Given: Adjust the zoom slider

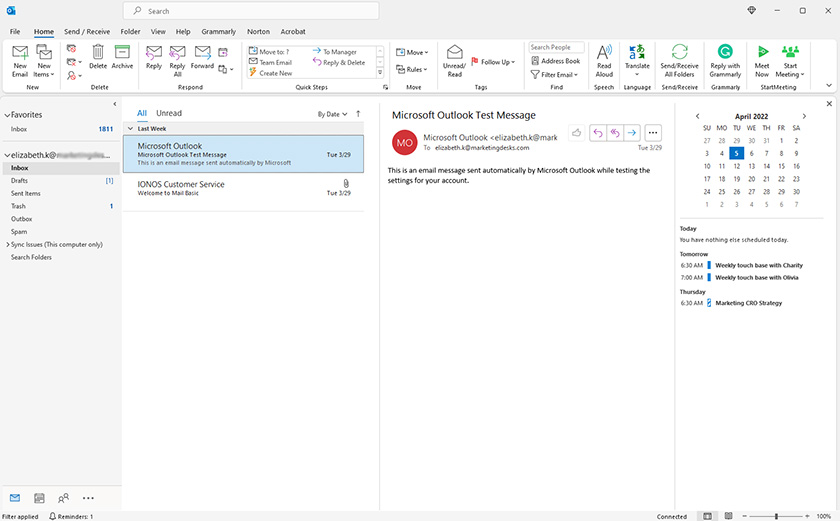Looking at the screenshot, I should (x=776, y=516).
